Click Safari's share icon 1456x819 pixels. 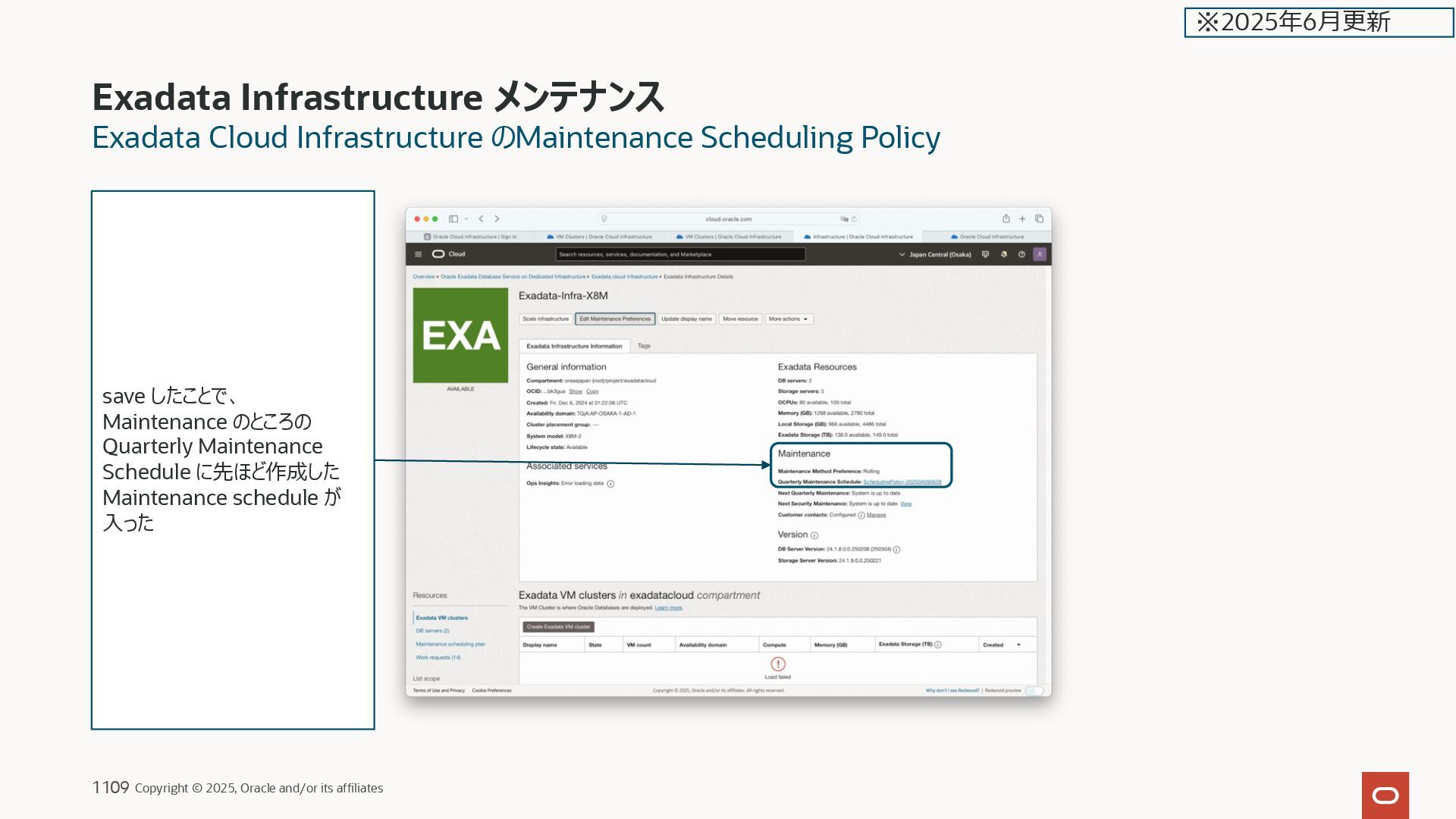click(1006, 219)
